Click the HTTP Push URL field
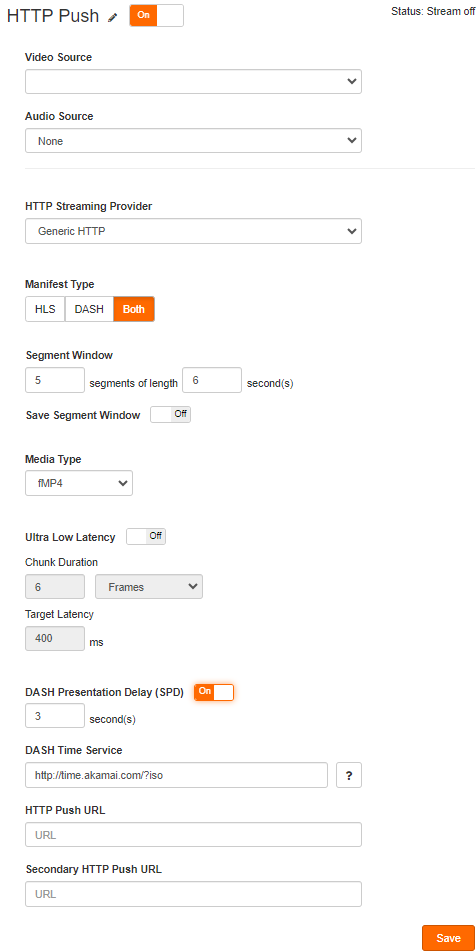Viewport: 476px width, 951px height. 193,835
